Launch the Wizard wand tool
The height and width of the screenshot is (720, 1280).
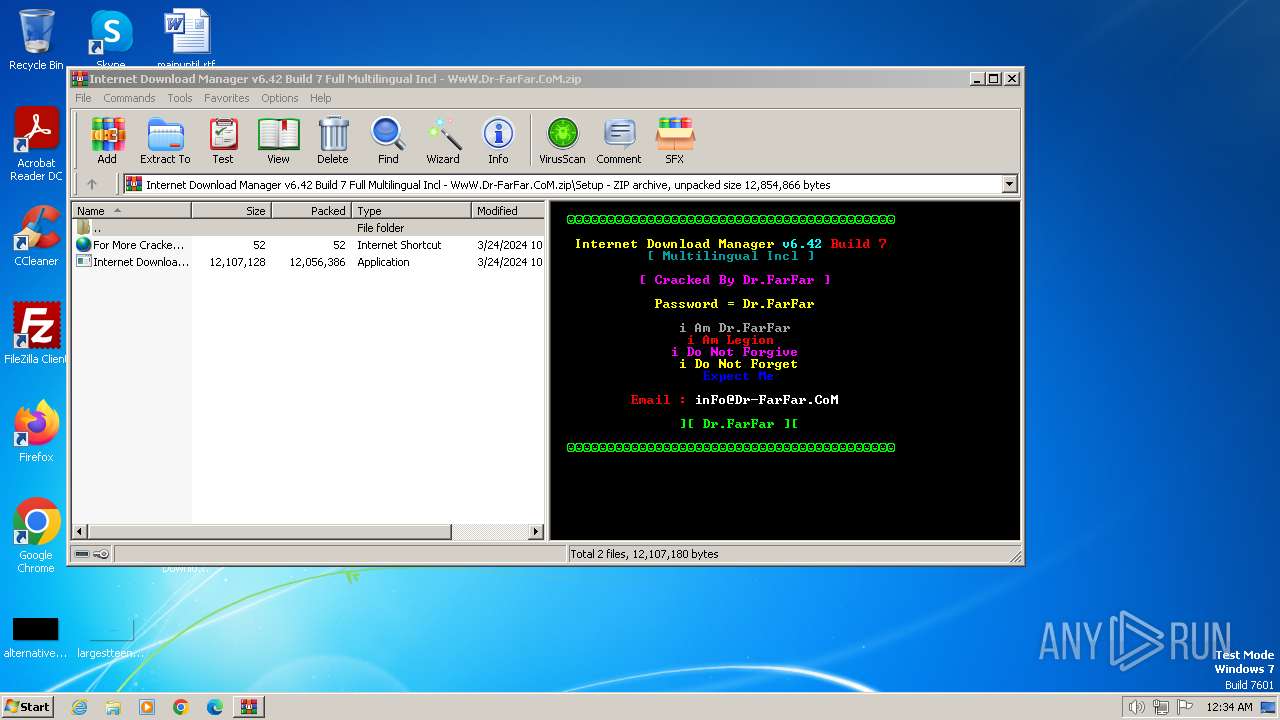pos(443,141)
